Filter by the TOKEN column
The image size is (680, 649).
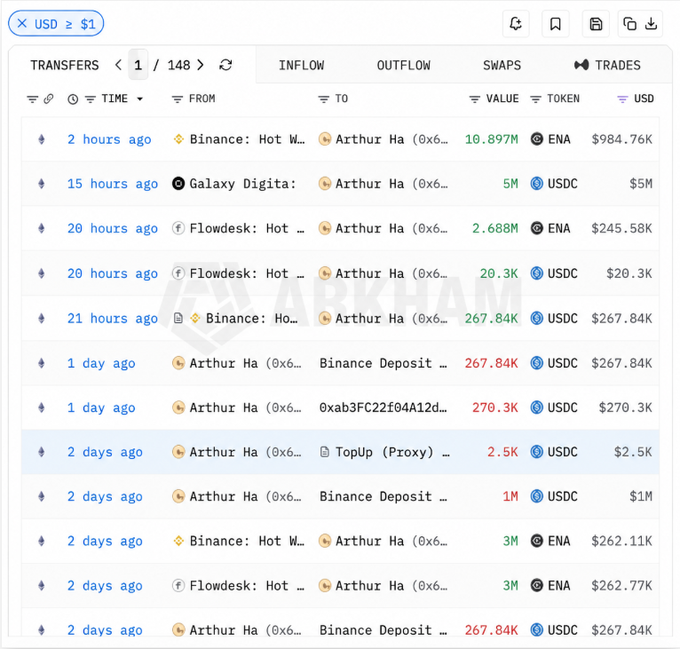536,99
